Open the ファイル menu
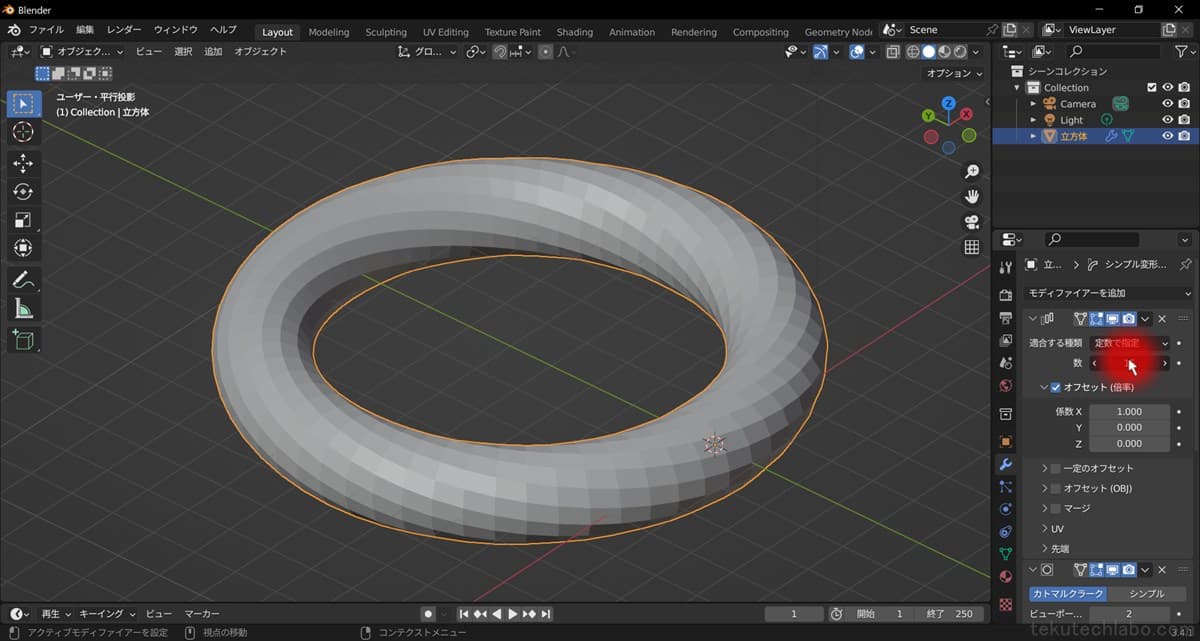 pos(46,30)
